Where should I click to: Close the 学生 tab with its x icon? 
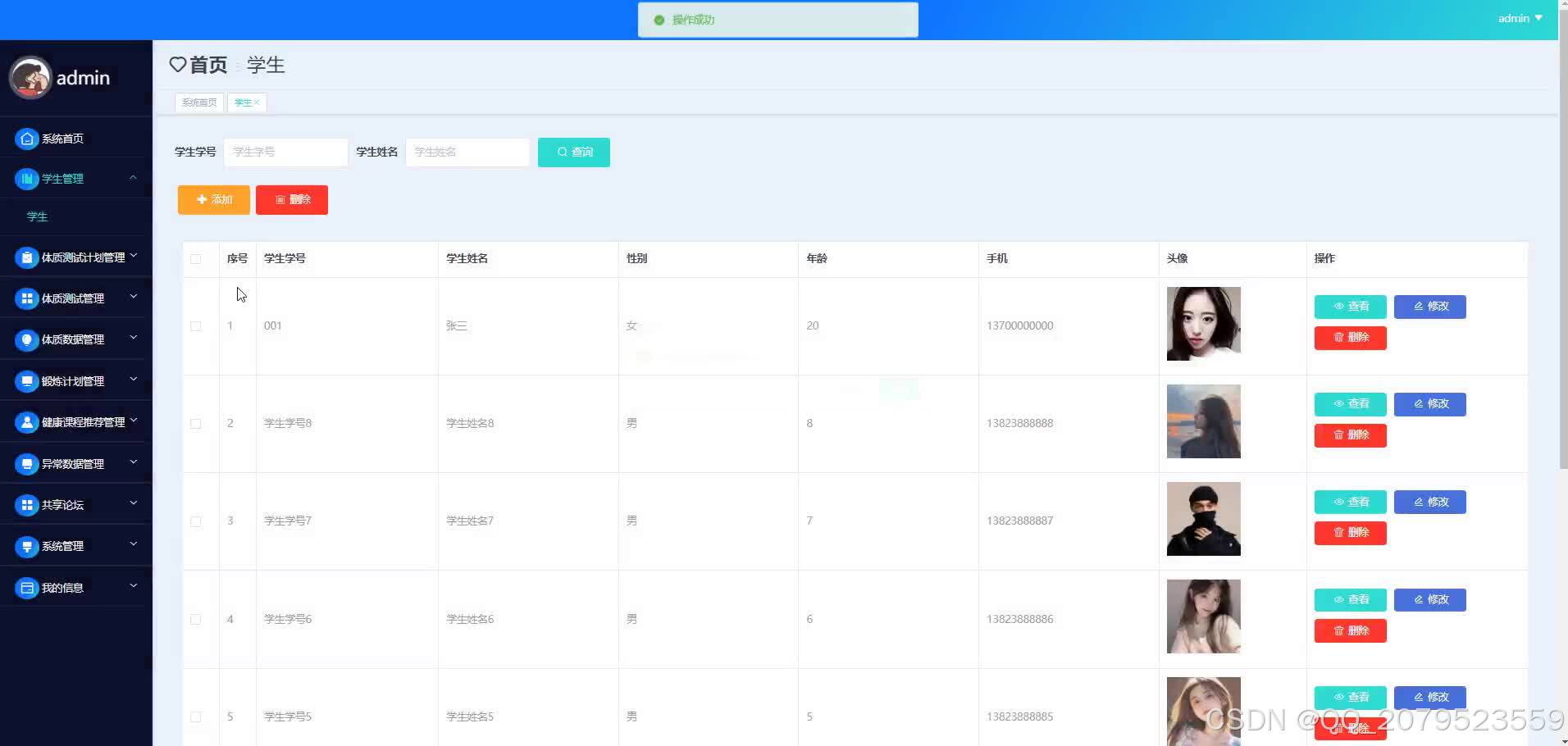257,102
